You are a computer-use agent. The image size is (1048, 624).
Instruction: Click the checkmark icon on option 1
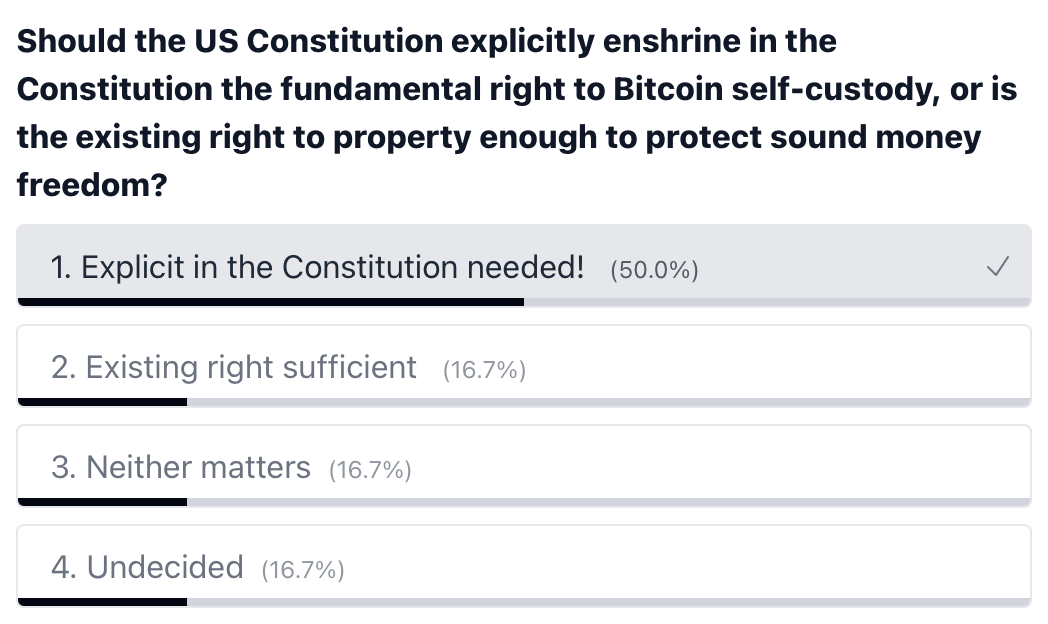click(997, 267)
